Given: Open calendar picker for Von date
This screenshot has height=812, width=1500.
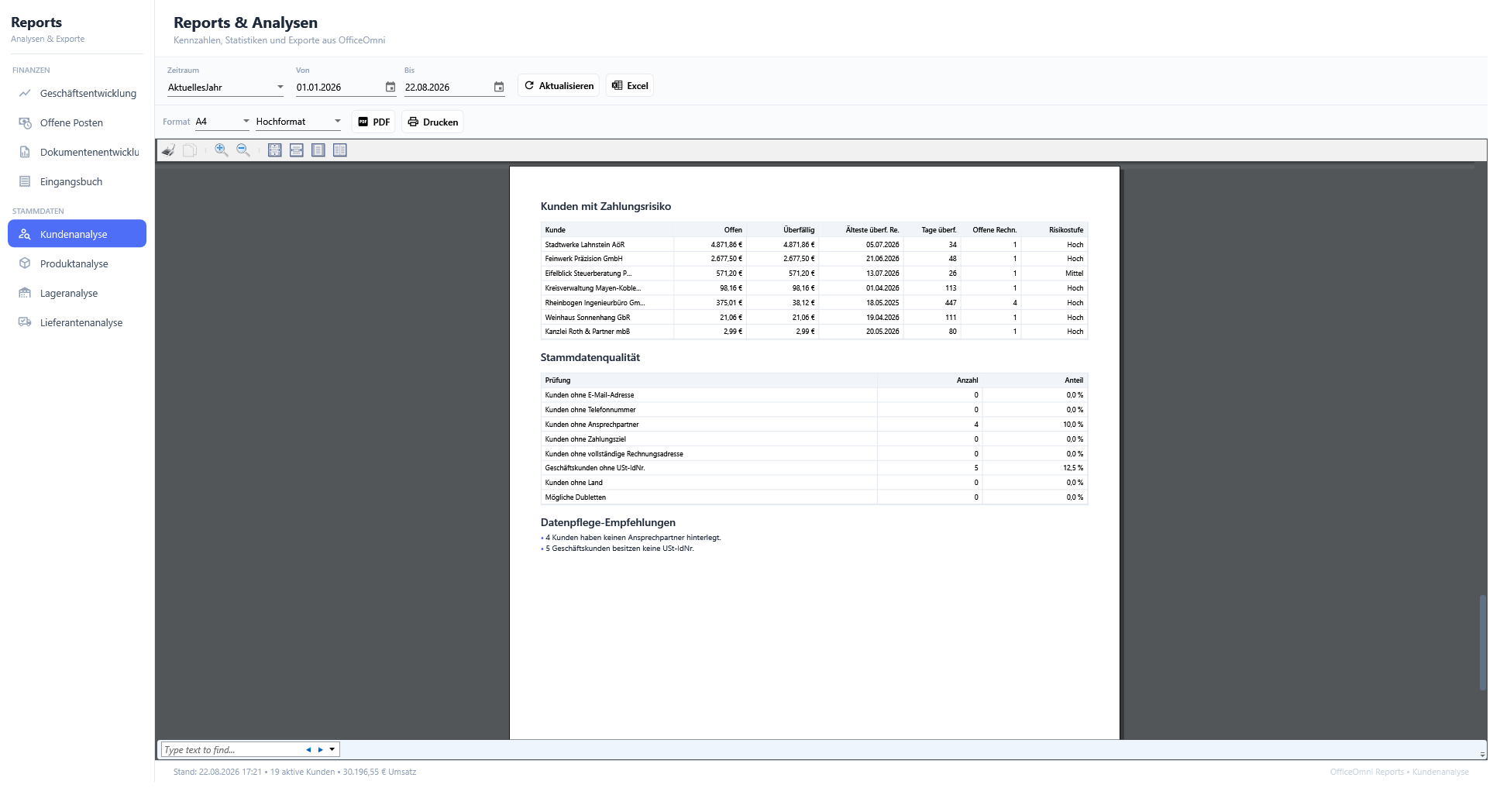Looking at the screenshot, I should coord(390,87).
